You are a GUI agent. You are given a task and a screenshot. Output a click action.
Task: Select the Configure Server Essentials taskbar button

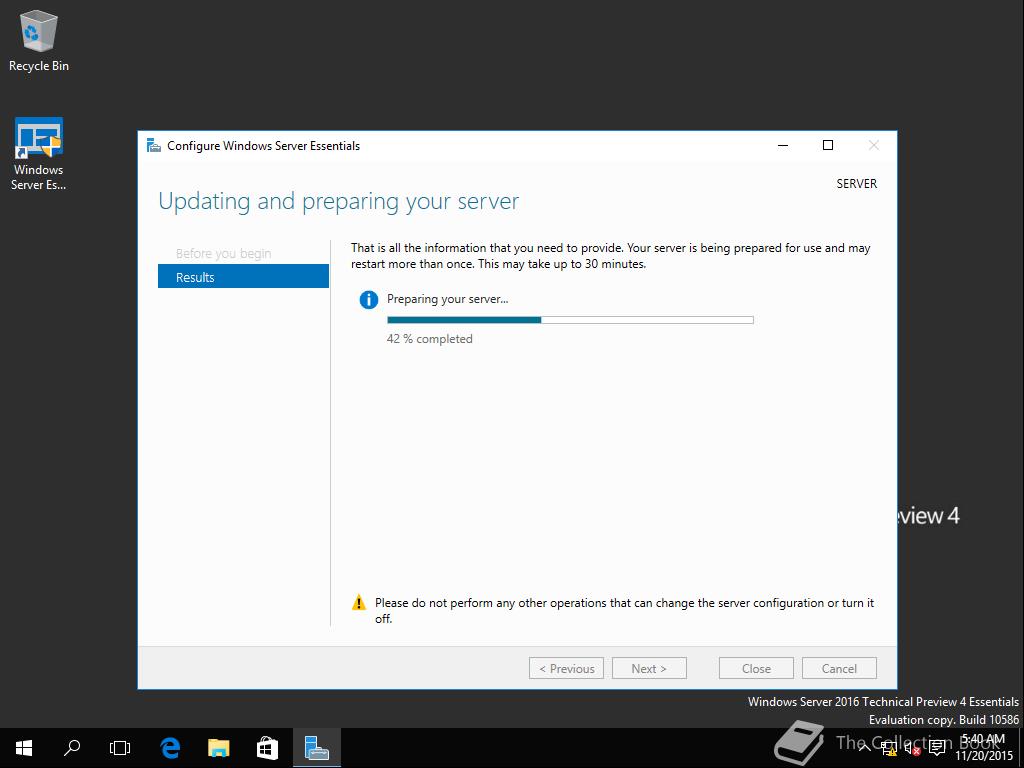317,748
